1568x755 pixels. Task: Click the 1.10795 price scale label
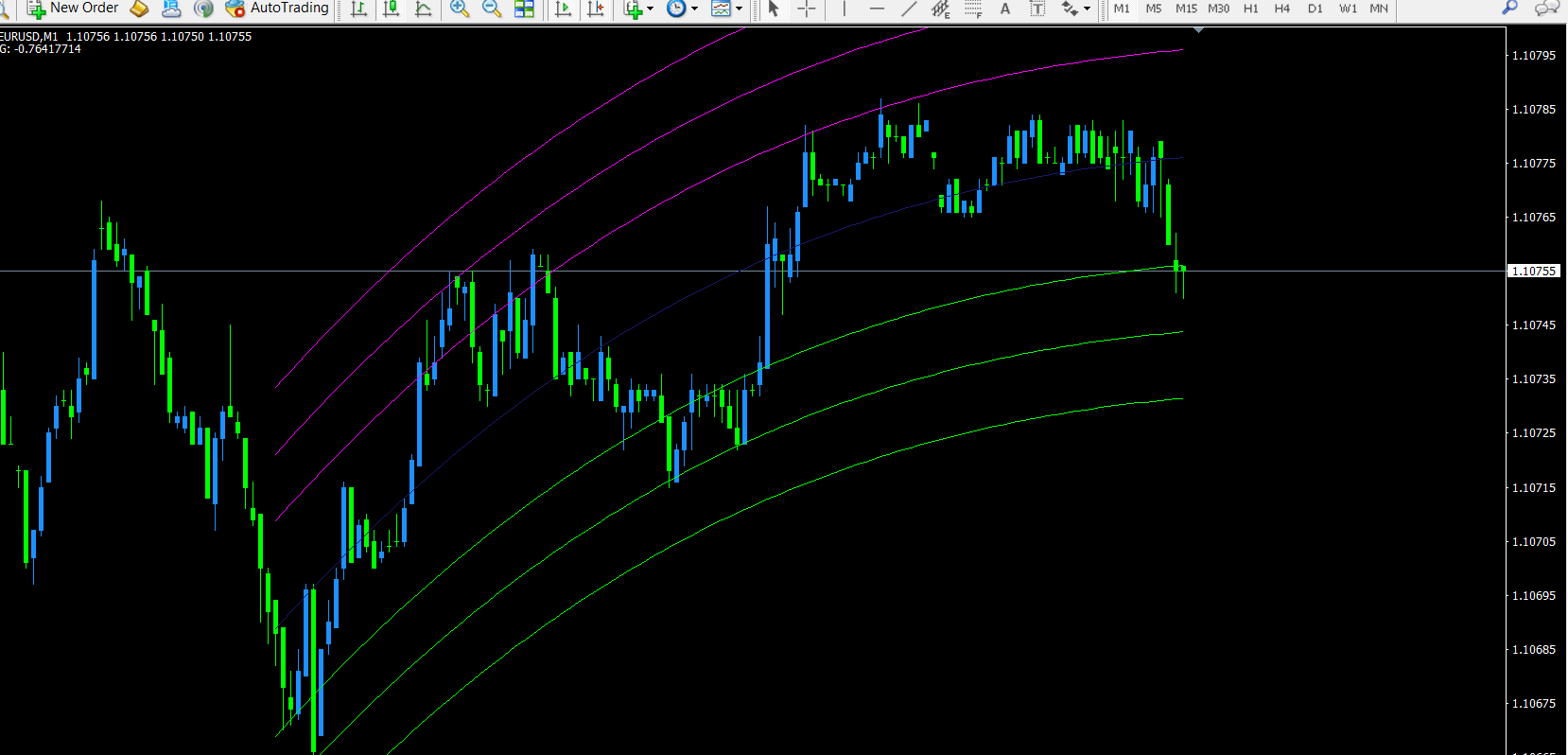coord(1534,56)
